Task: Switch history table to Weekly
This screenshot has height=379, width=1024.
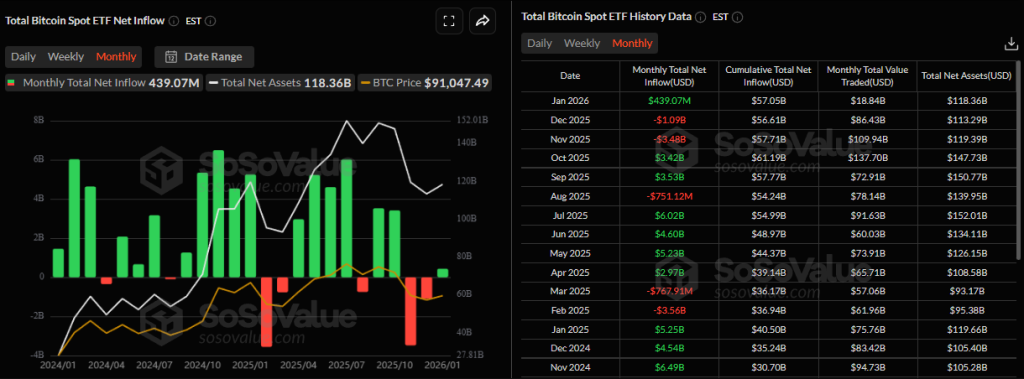Action: tap(582, 43)
